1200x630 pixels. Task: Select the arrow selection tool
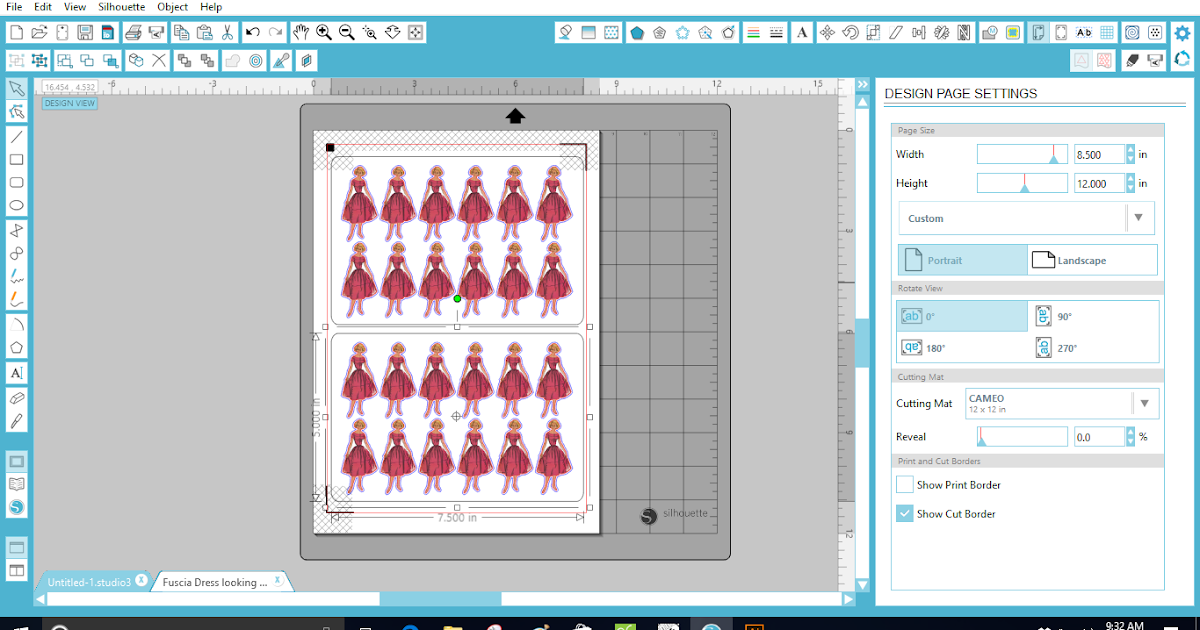(x=17, y=89)
